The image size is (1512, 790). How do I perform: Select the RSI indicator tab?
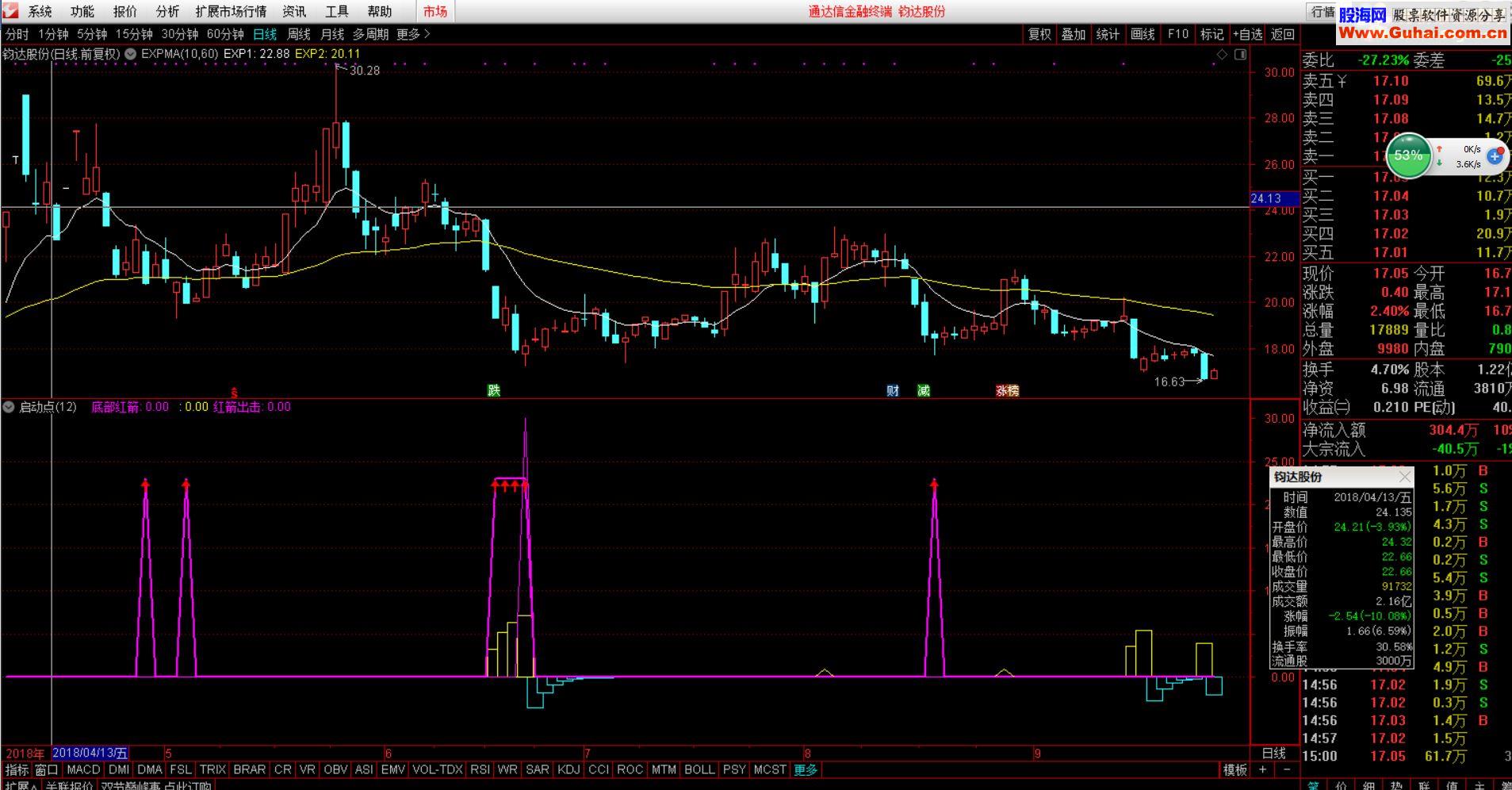[480, 769]
